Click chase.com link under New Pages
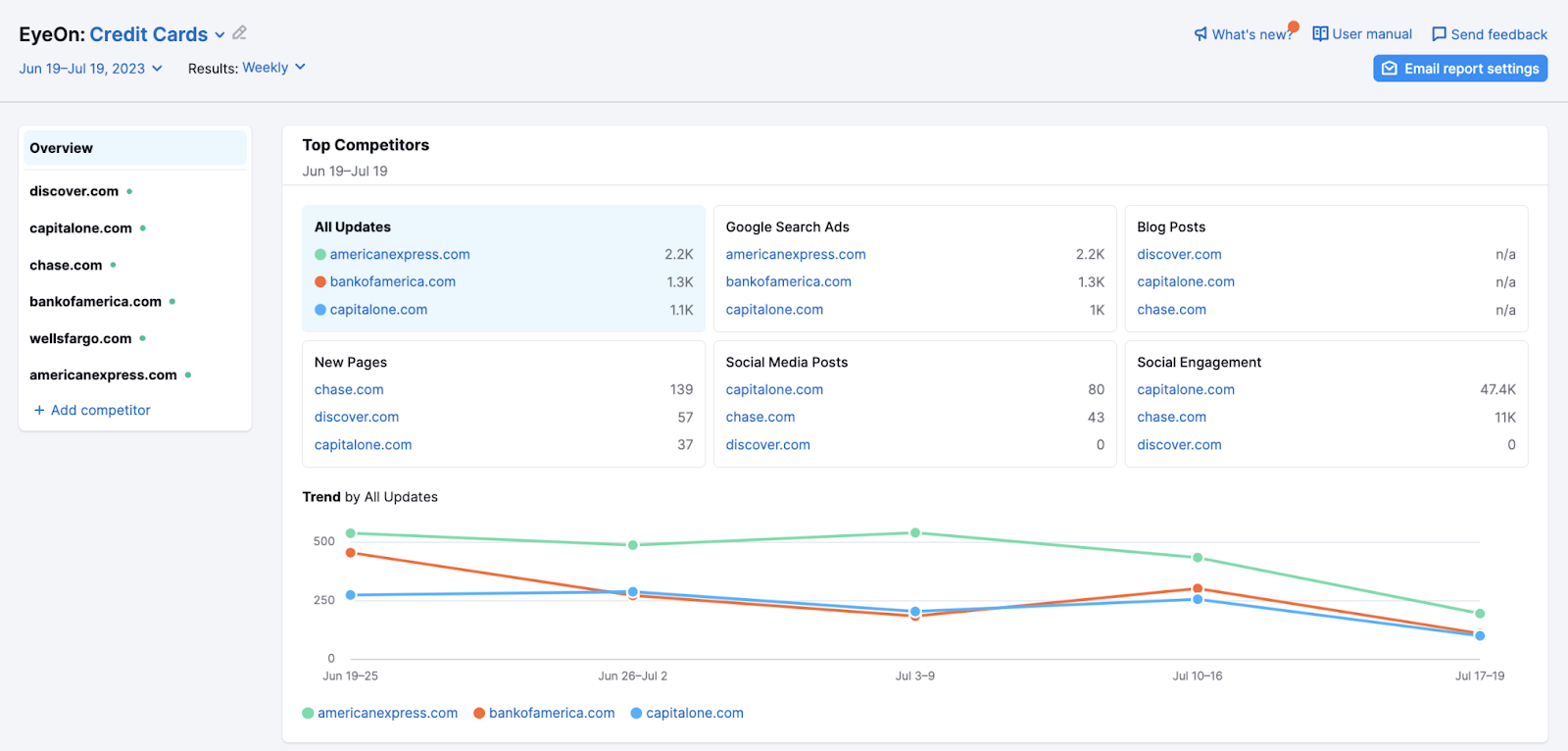This screenshot has width=1568, height=751. coord(349,389)
